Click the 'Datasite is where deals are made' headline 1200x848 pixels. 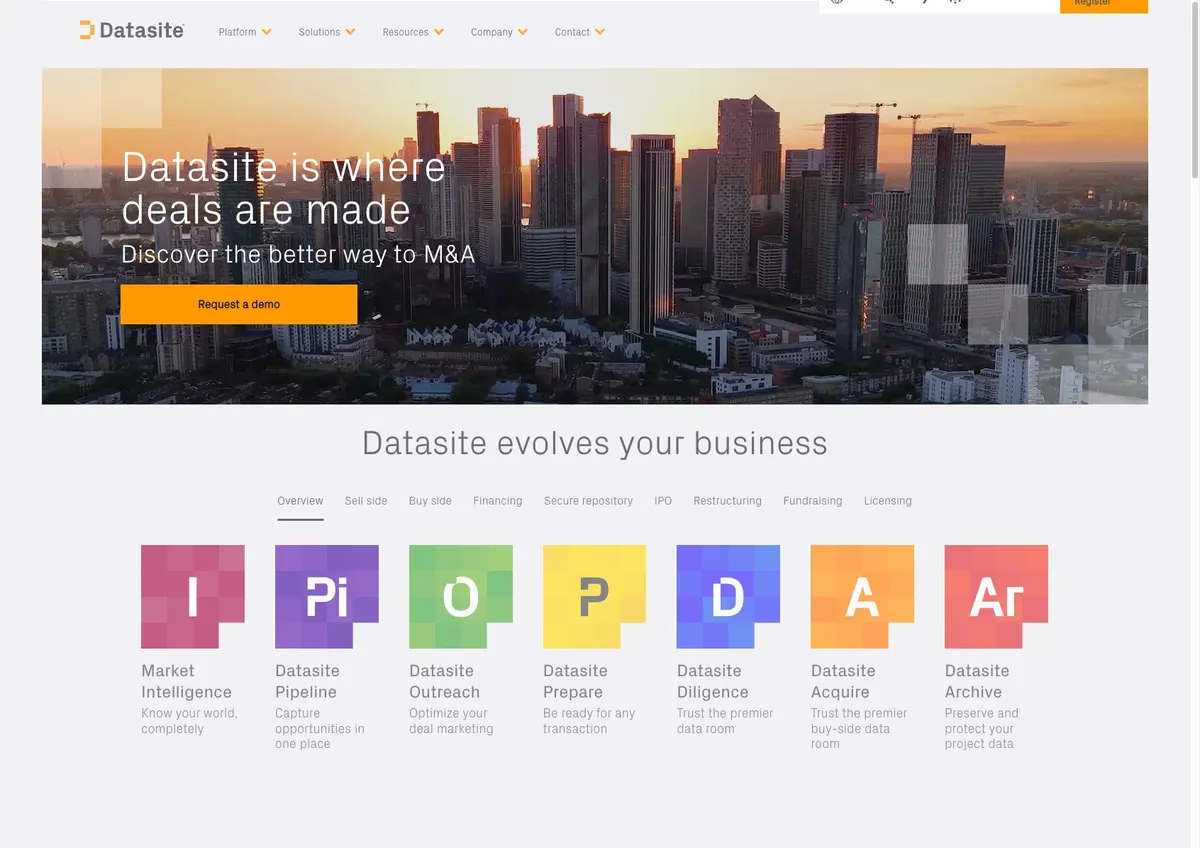point(284,188)
